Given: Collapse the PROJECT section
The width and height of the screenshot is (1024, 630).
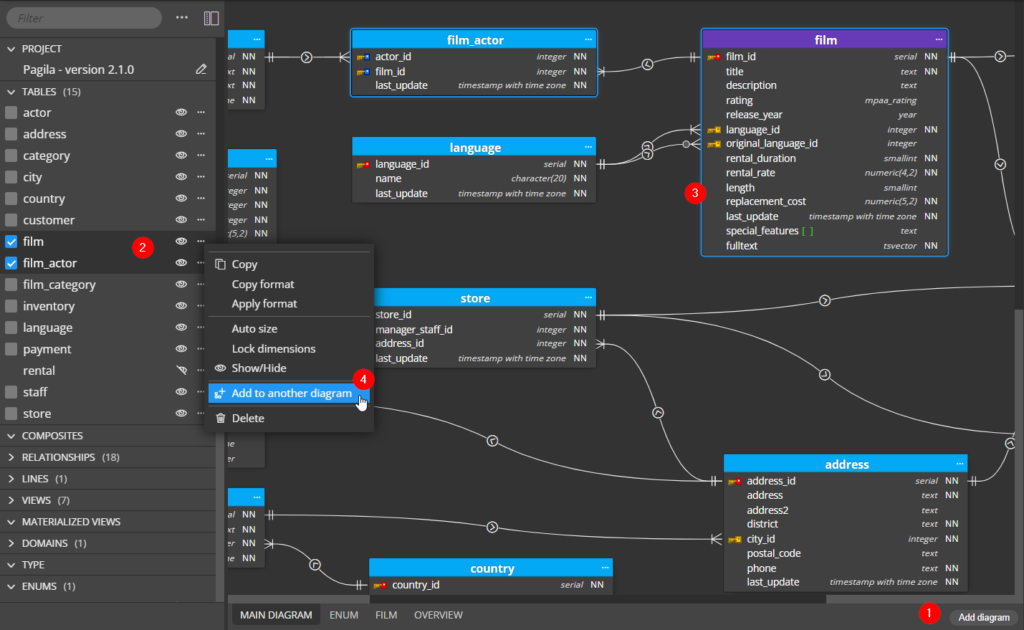Looking at the screenshot, I should (11, 49).
